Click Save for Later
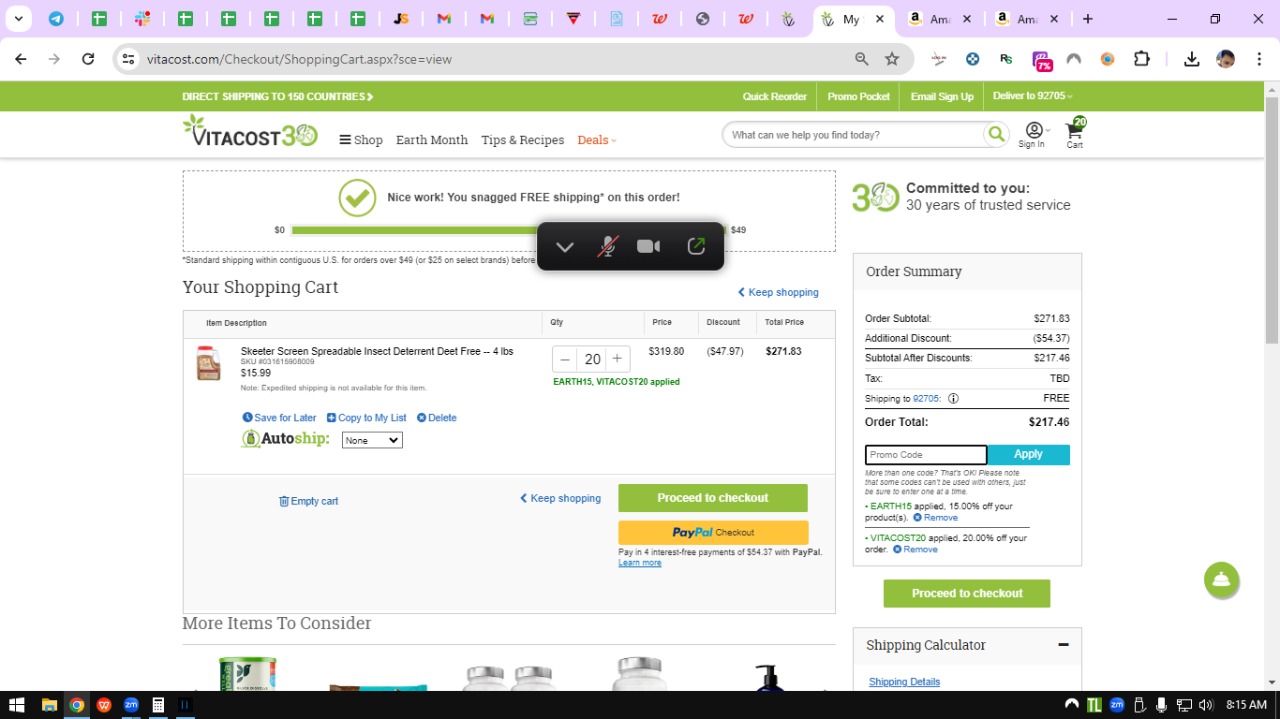The image size is (1280, 719). tap(279, 418)
